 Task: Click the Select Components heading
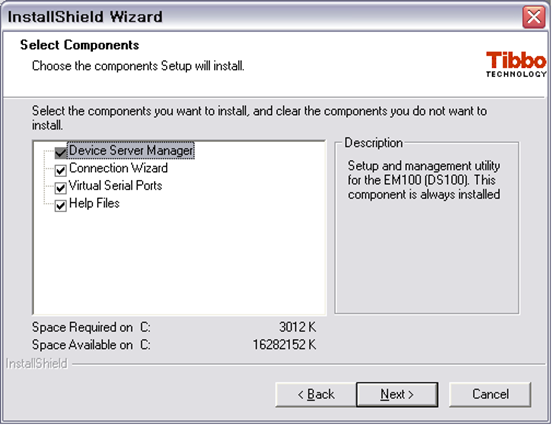80,45
